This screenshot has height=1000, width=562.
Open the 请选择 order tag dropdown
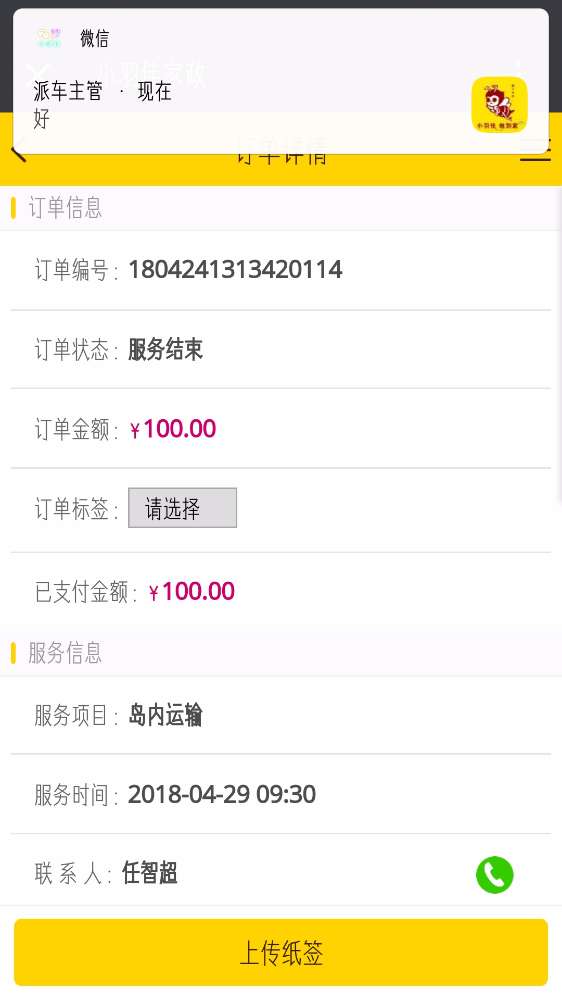click(182, 508)
